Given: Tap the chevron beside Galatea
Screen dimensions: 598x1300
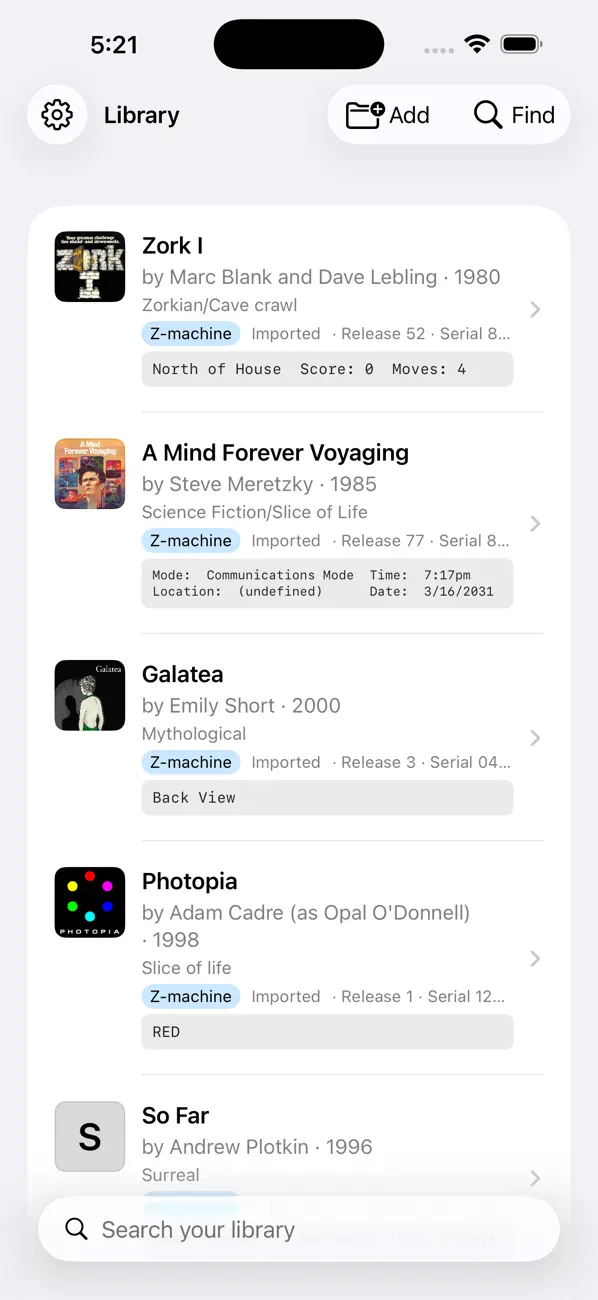Looking at the screenshot, I should point(535,738).
